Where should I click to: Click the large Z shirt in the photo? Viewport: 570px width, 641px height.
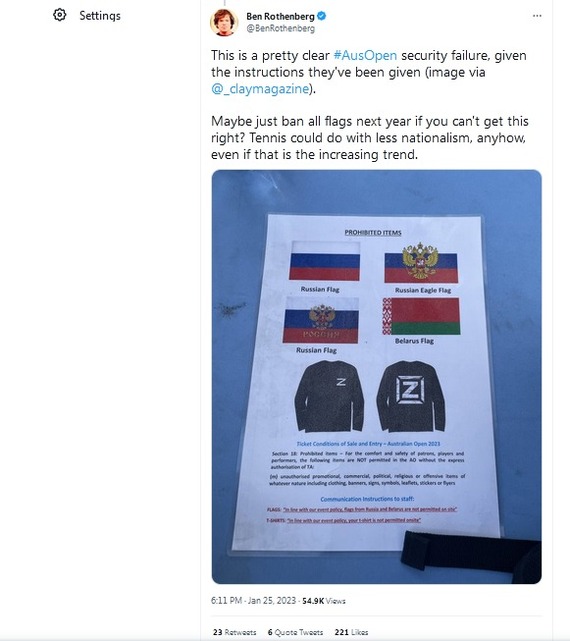411,396
